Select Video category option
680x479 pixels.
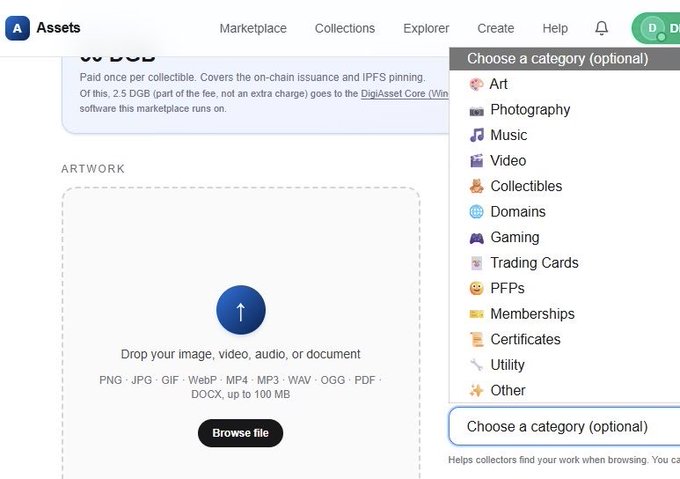565,161
